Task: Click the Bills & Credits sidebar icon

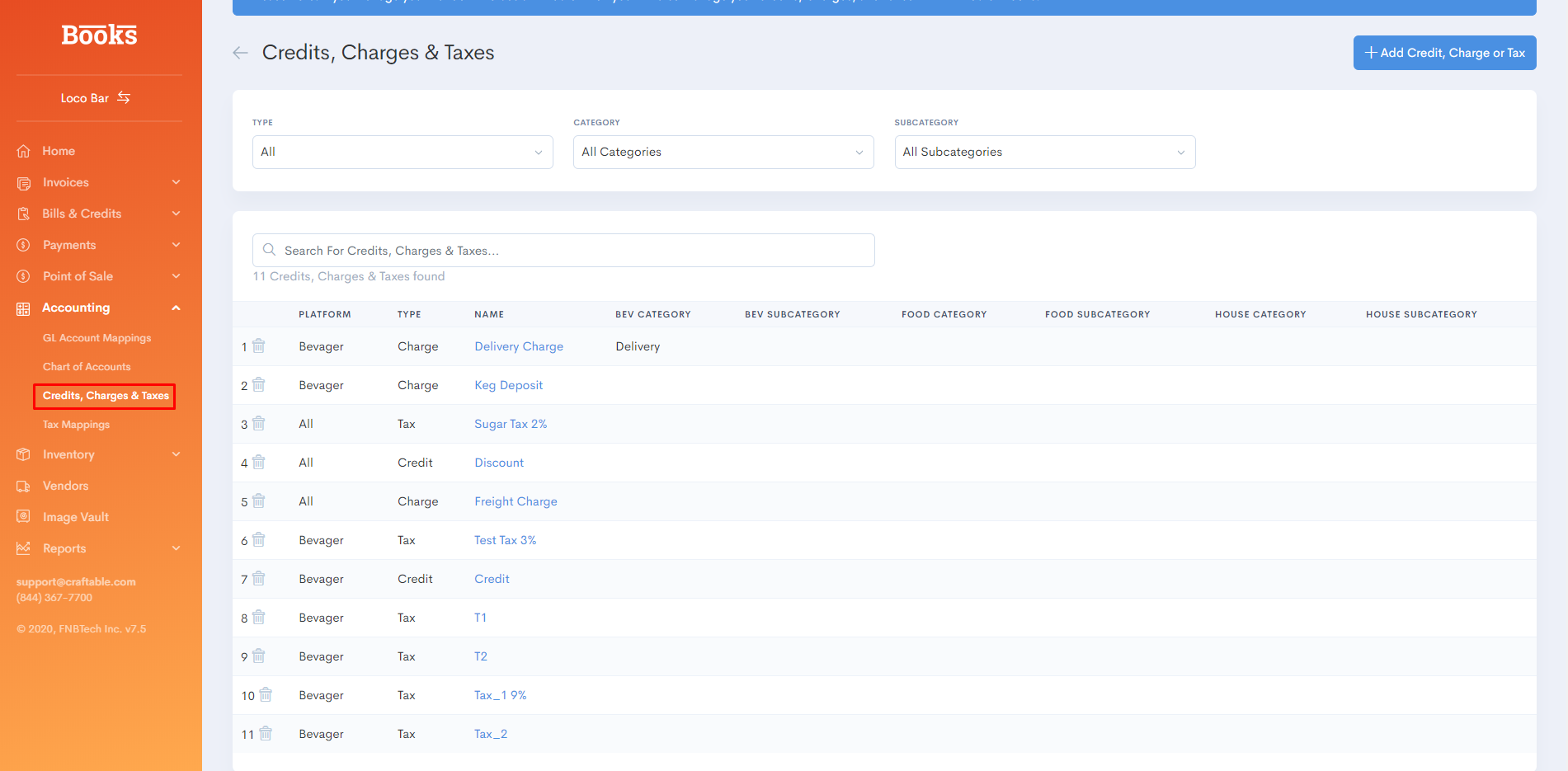Action: 23,214
